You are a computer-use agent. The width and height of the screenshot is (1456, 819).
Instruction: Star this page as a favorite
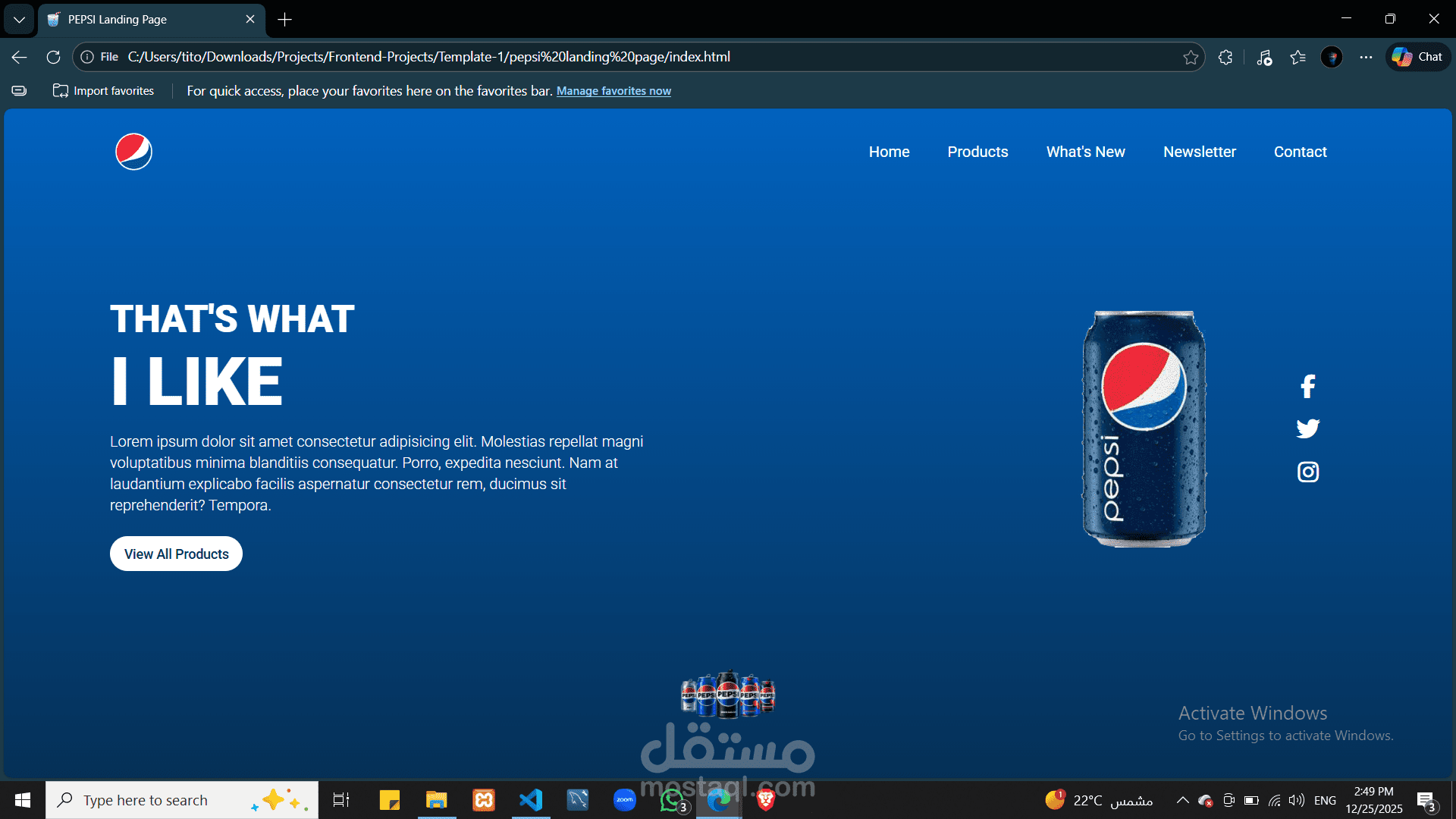point(1191,57)
